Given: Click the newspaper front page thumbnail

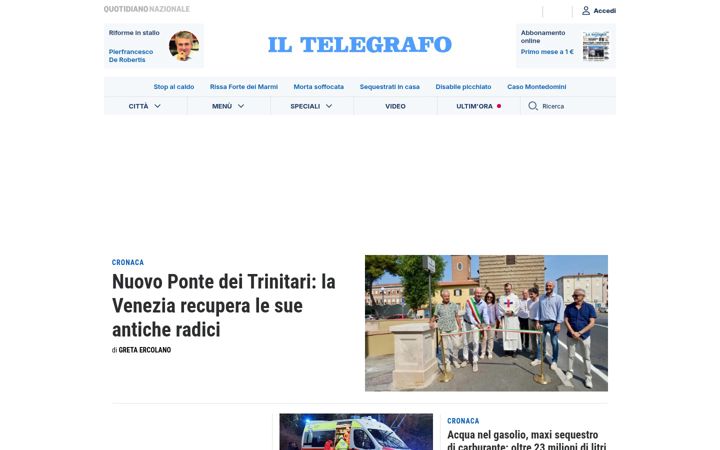Looking at the screenshot, I should [596, 46].
